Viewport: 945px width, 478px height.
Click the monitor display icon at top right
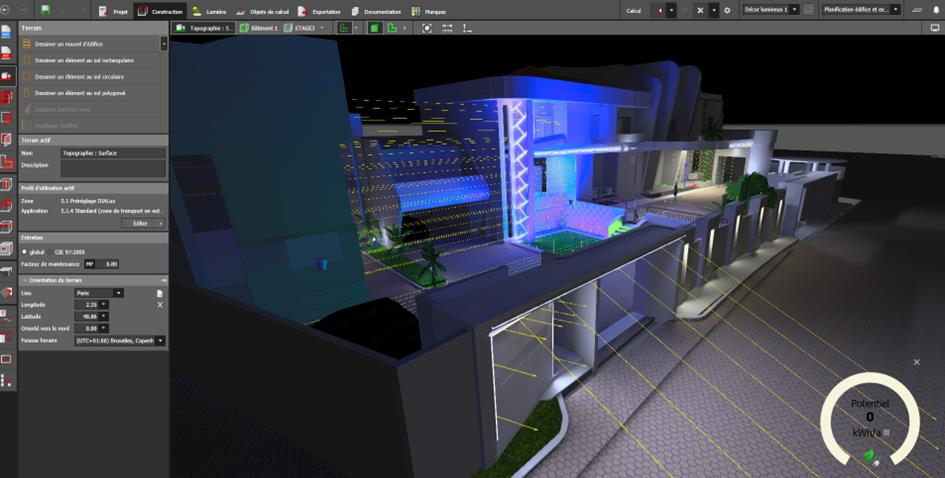(934, 28)
